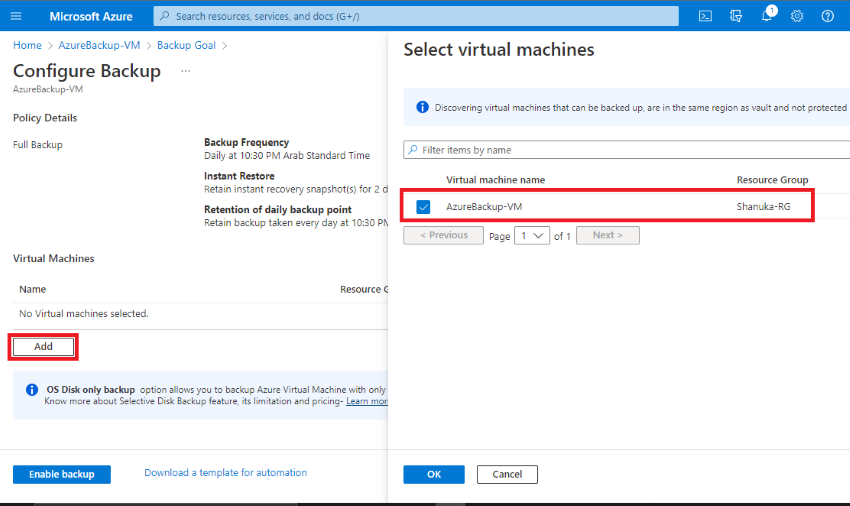
Task: Launch Cloud Shell from the top bar
Action: [705, 16]
